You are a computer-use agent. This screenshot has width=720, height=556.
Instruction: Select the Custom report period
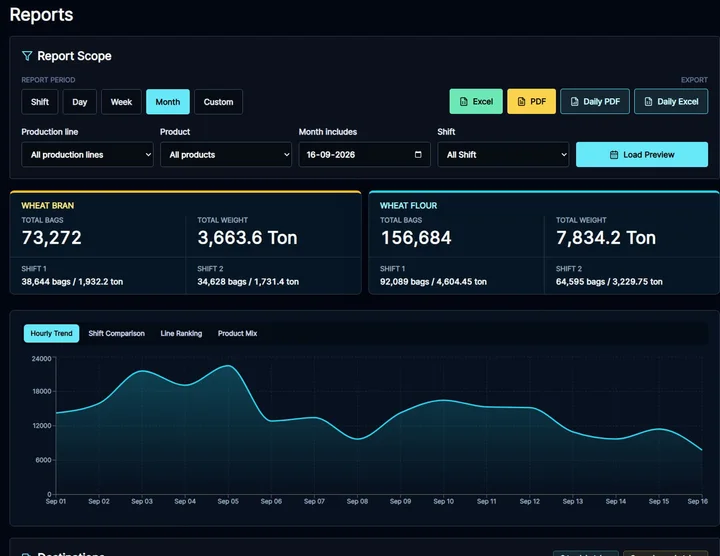[x=219, y=102]
